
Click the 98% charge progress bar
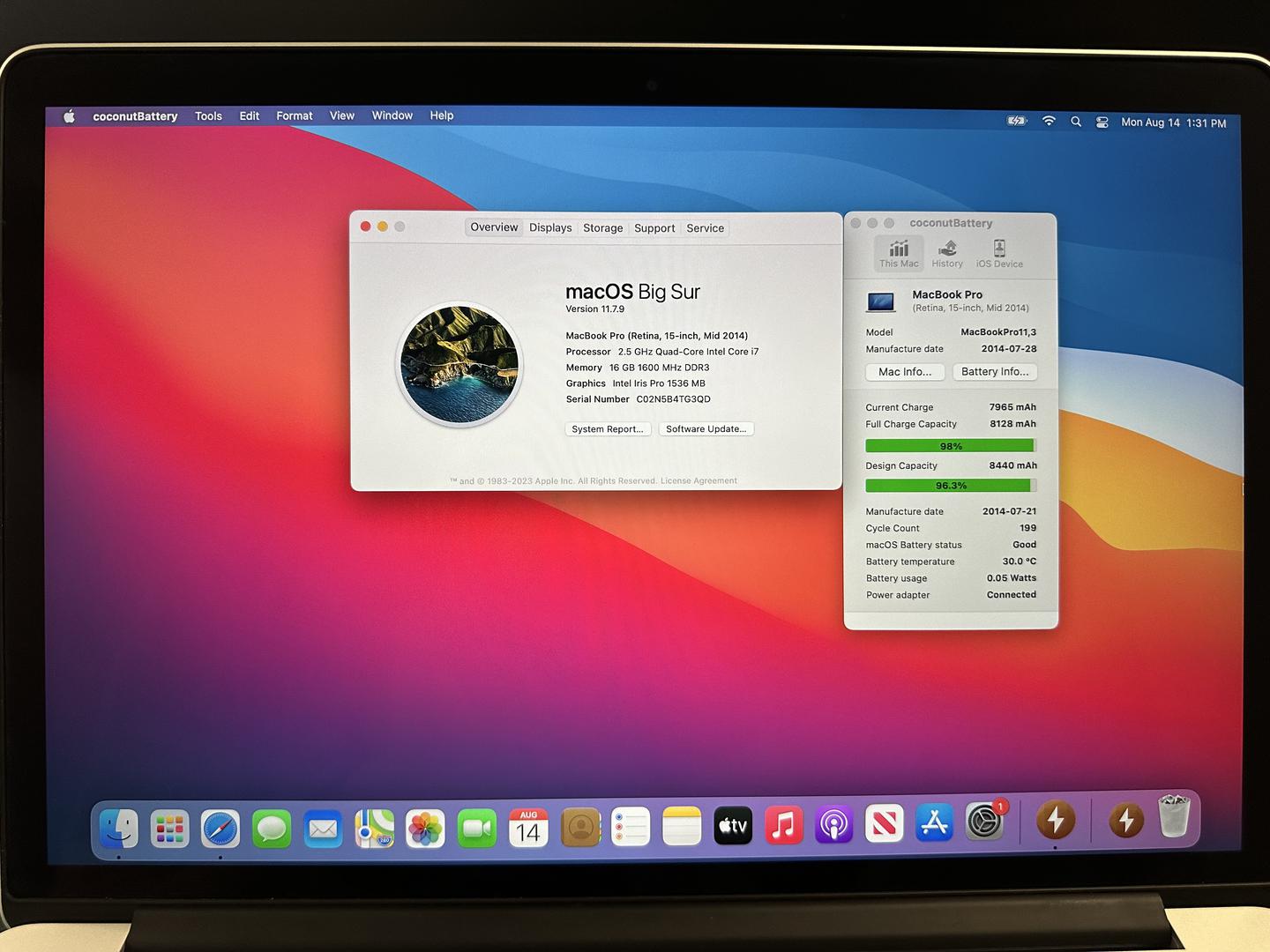[951, 446]
